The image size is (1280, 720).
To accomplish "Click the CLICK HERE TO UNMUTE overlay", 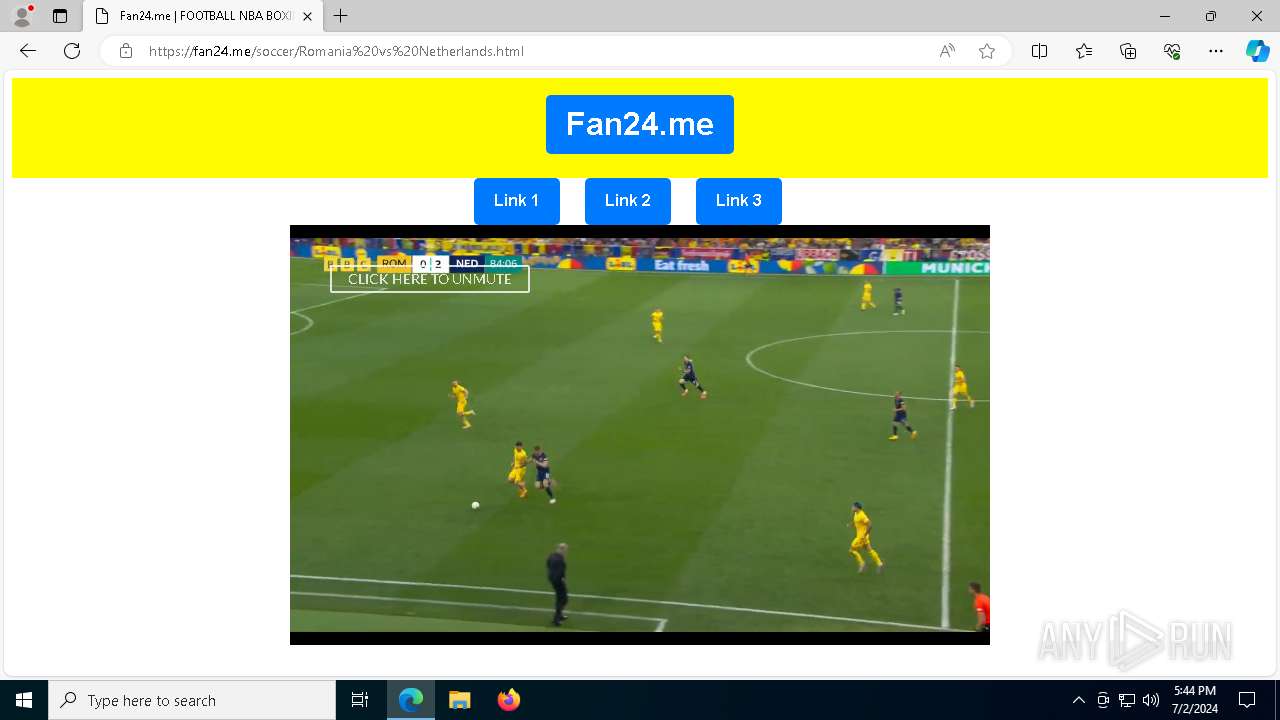I will [430, 279].
